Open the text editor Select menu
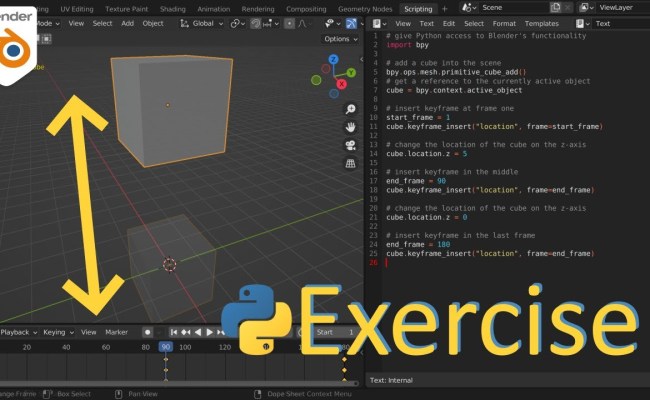 coord(474,24)
